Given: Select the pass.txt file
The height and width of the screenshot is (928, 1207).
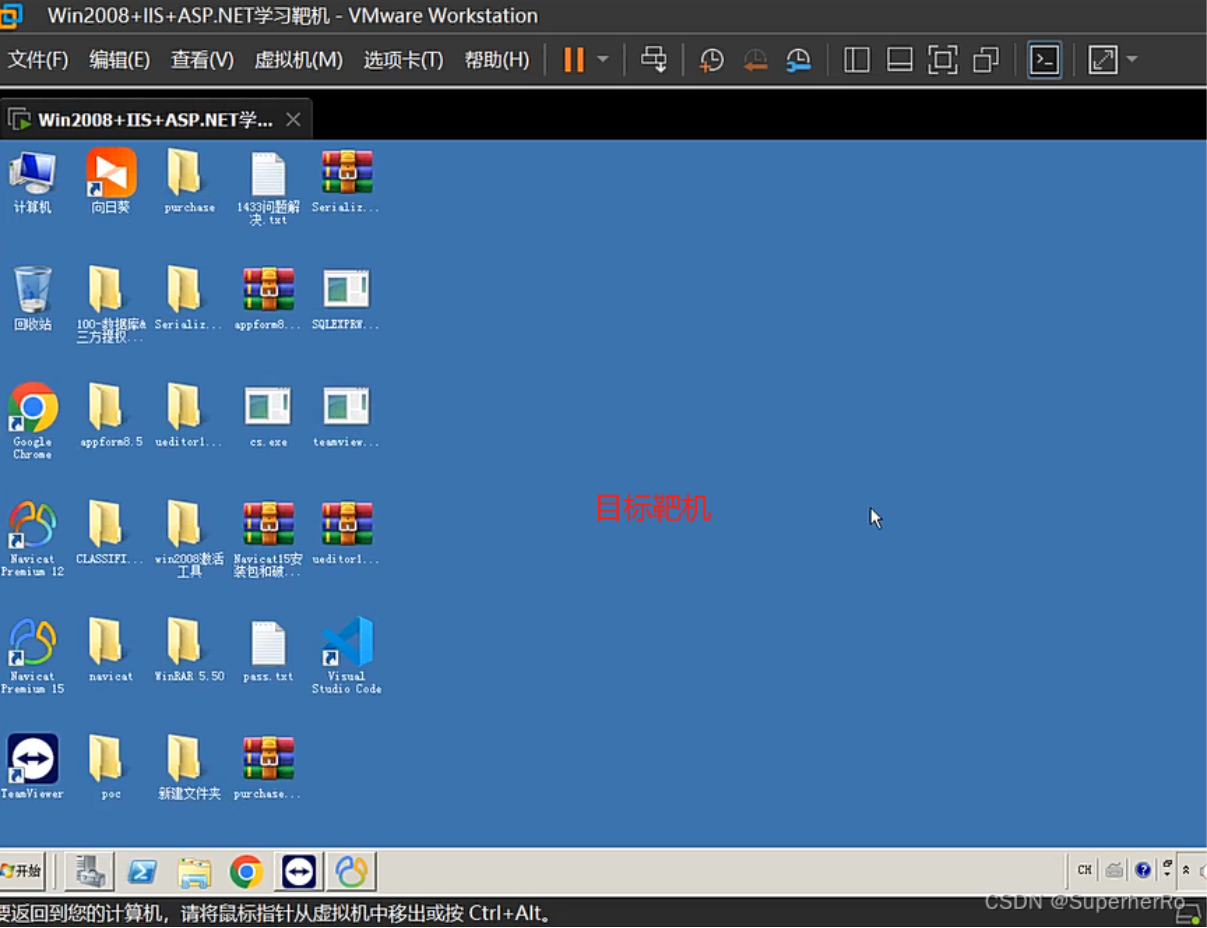Looking at the screenshot, I should point(268,649).
